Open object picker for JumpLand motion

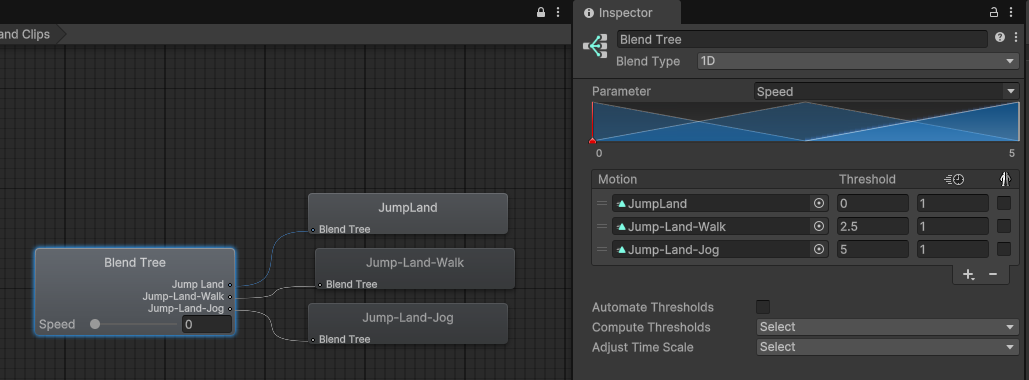coord(819,204)
